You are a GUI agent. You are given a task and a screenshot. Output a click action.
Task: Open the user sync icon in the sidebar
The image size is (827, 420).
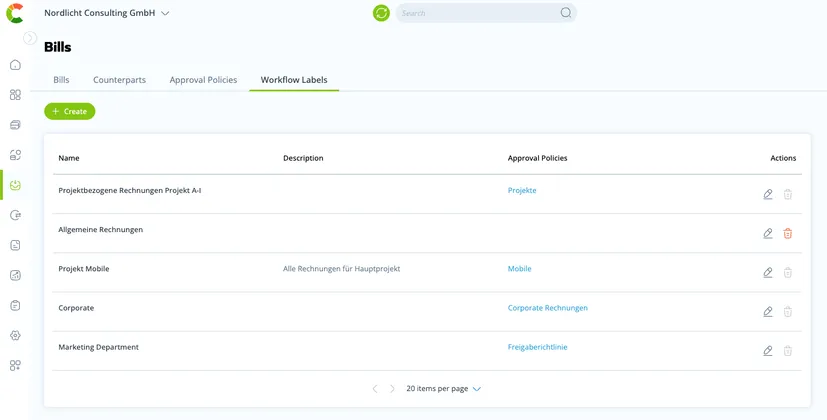point(15,155)
